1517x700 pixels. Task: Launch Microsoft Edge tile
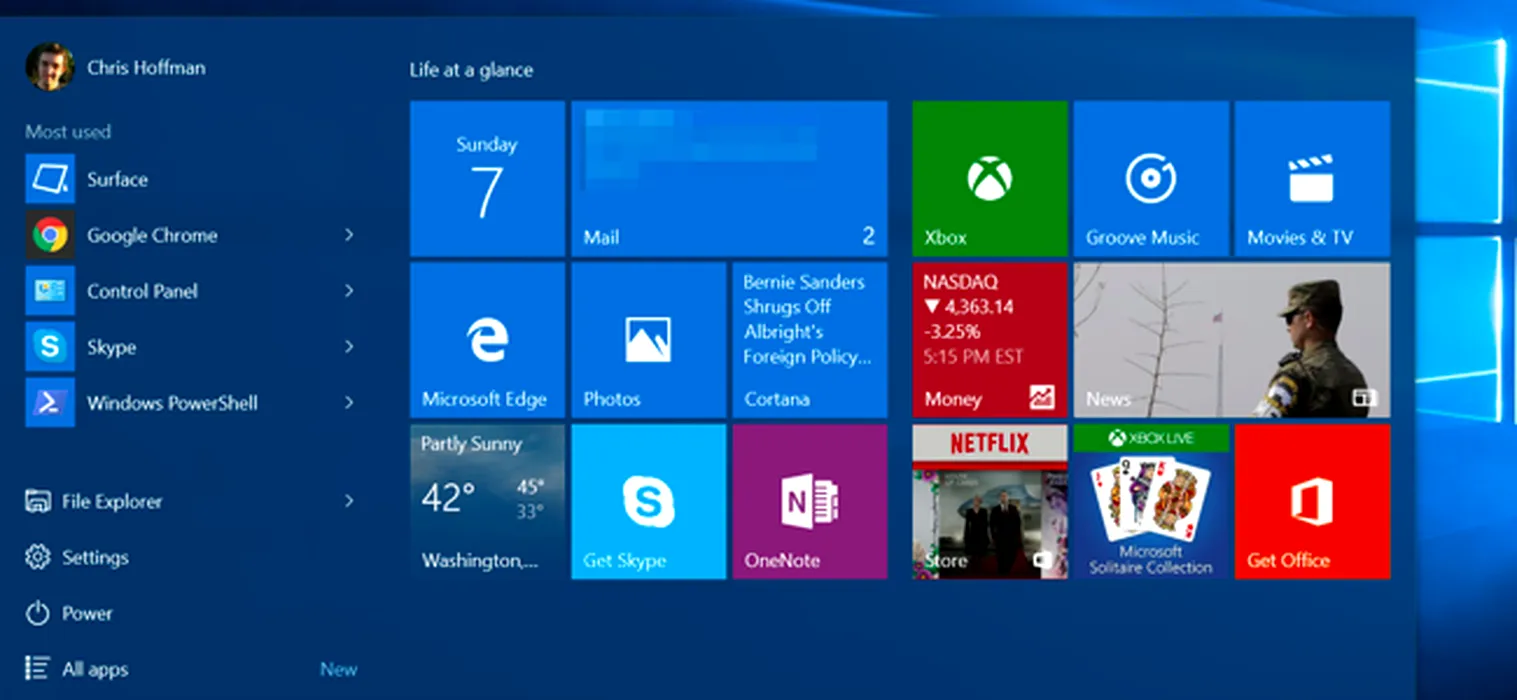tap(487, 340)
